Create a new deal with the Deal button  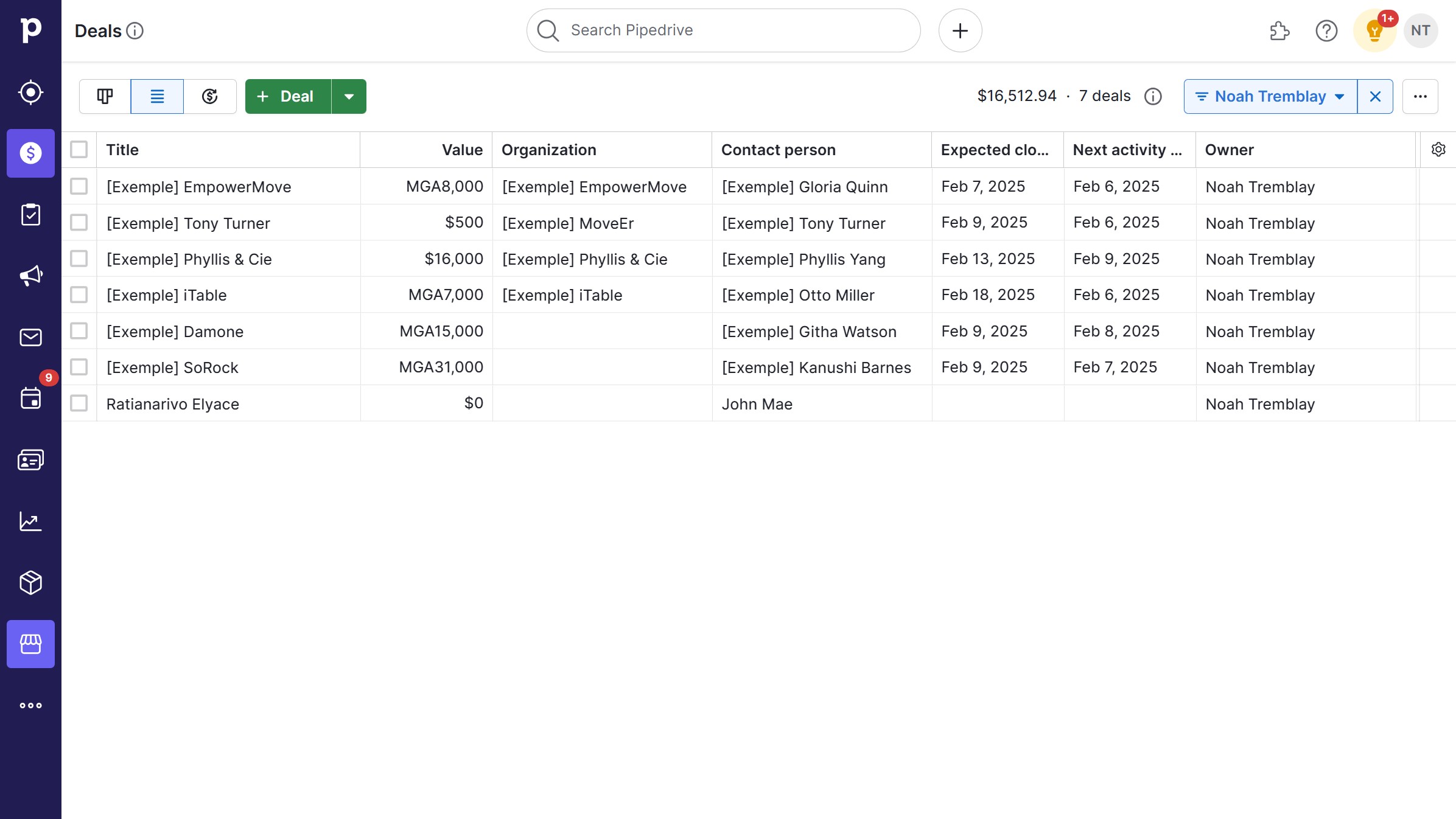pyautogui.click(x=286, y=96)
